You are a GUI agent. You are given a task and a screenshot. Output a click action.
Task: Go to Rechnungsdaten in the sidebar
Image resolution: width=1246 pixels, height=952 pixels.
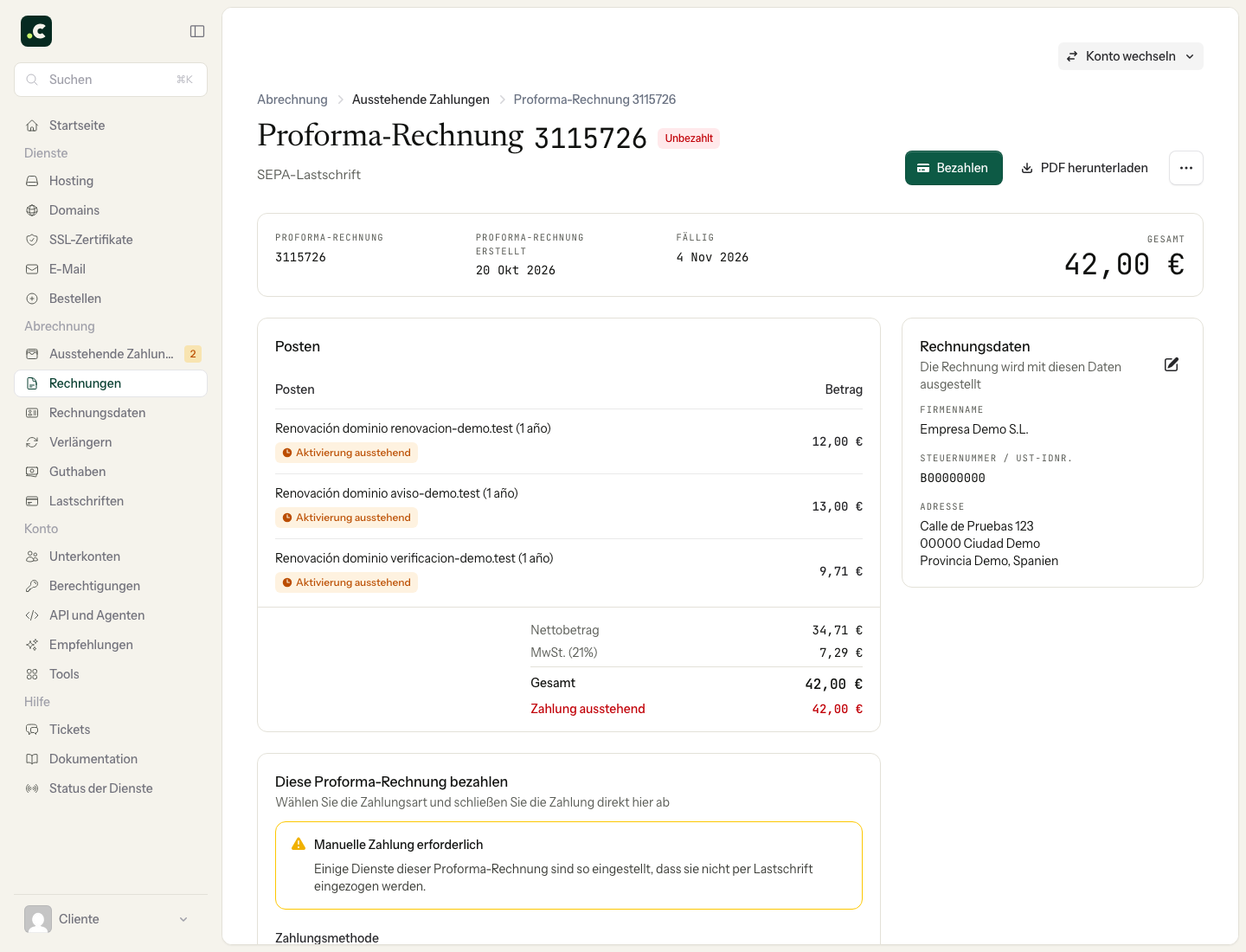point(111,413)
